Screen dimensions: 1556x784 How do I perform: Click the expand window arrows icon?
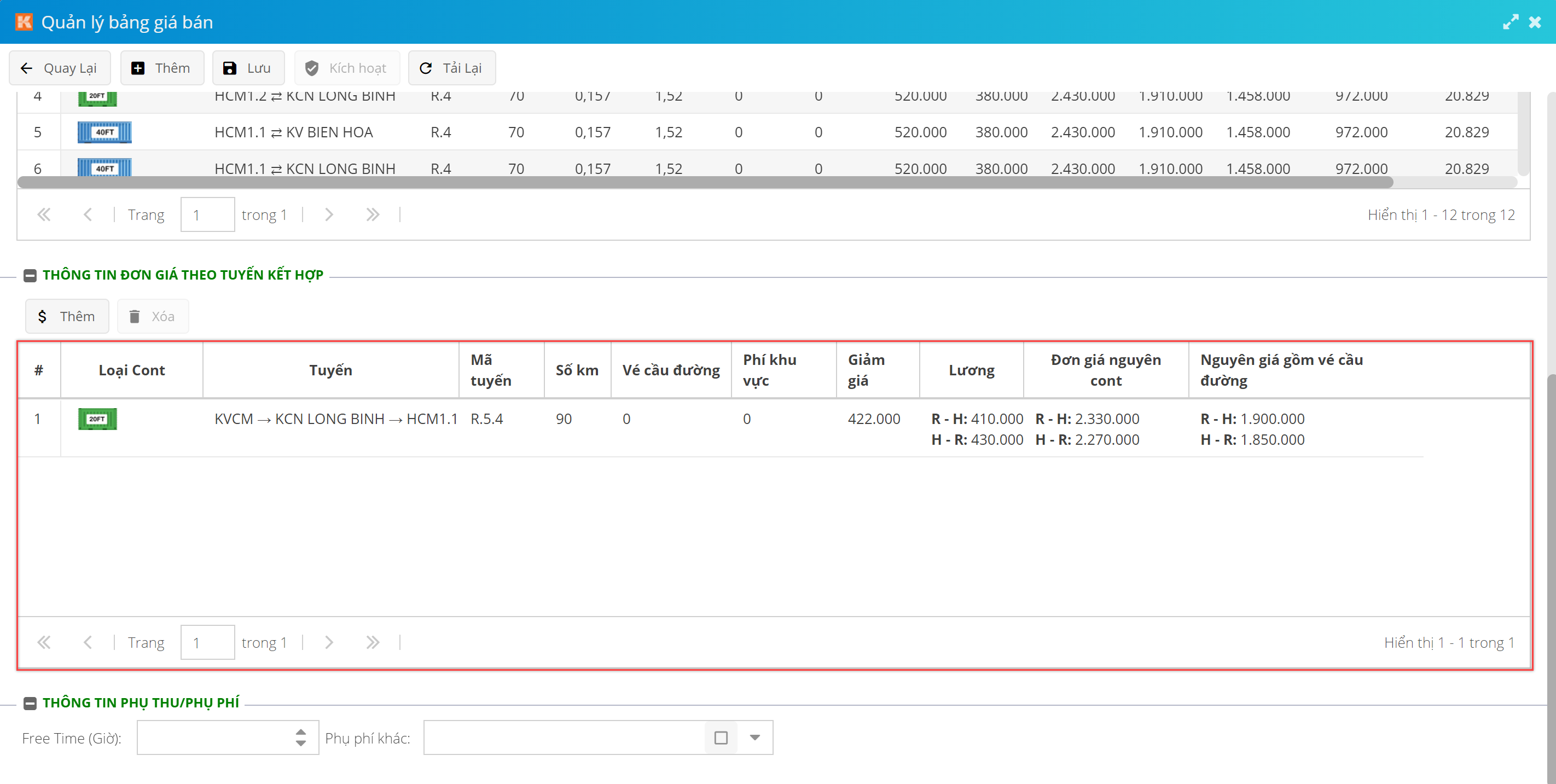point(1510,22)
